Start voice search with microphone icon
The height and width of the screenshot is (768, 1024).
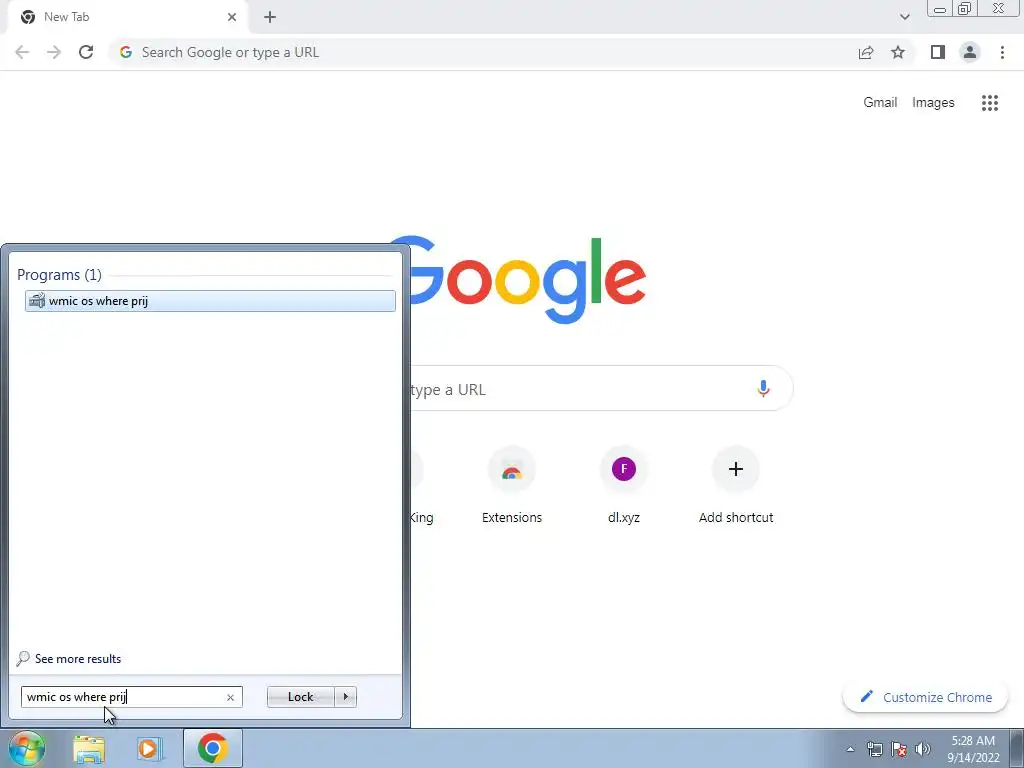point(763,389)
